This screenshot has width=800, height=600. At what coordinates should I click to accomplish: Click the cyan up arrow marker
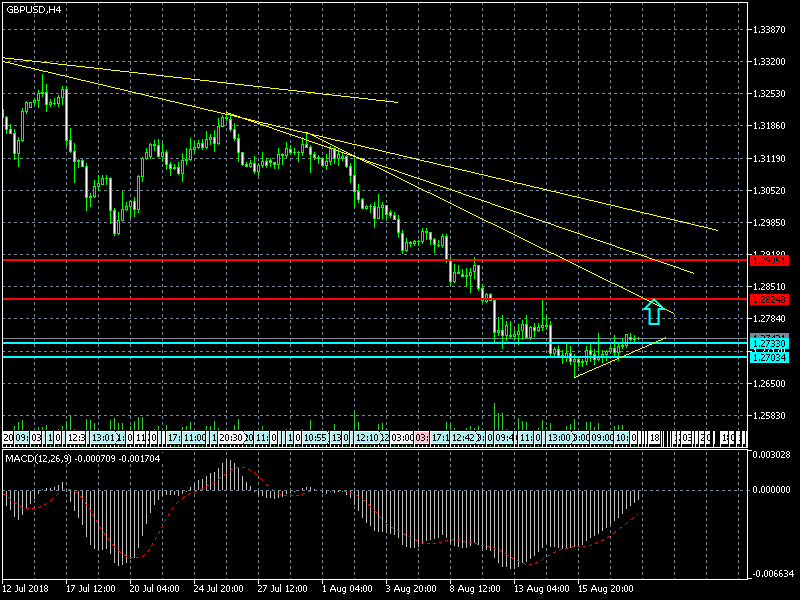coord(653,312)
